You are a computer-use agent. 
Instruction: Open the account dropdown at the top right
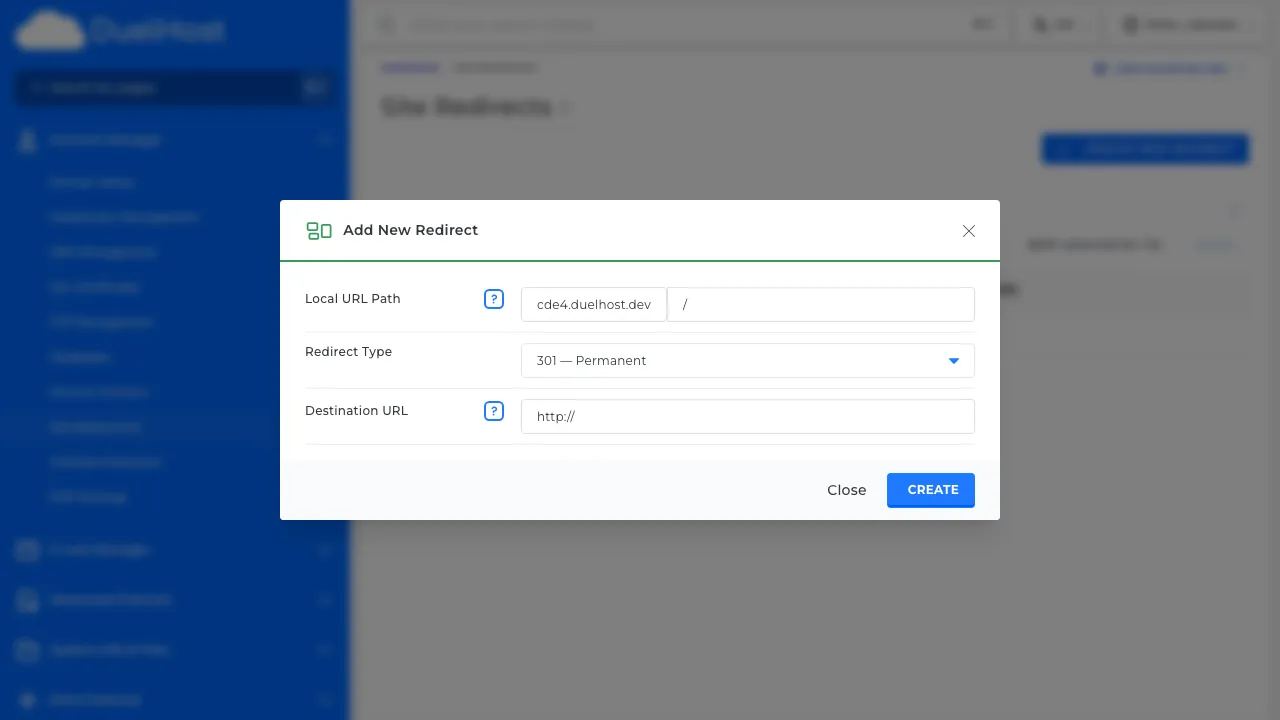click(1185, 24)
